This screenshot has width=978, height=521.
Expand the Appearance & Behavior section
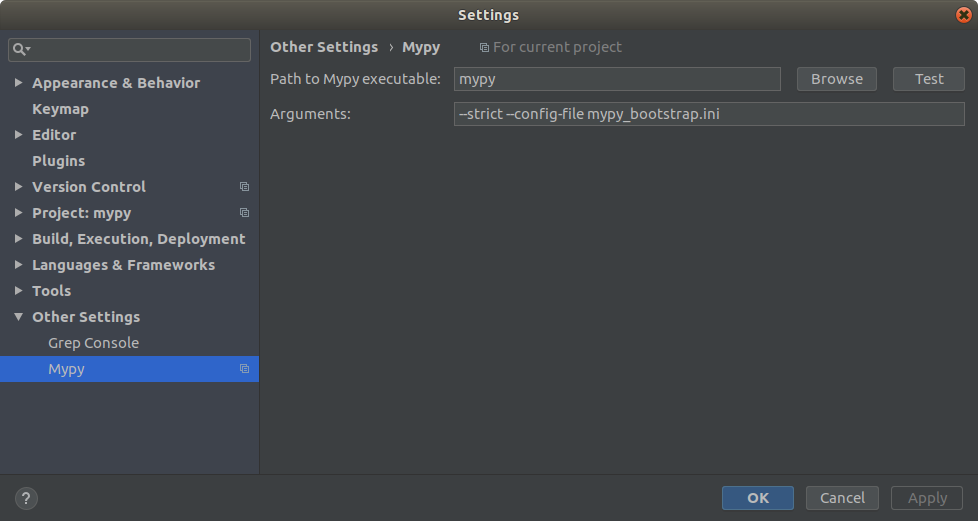[19, 83]
